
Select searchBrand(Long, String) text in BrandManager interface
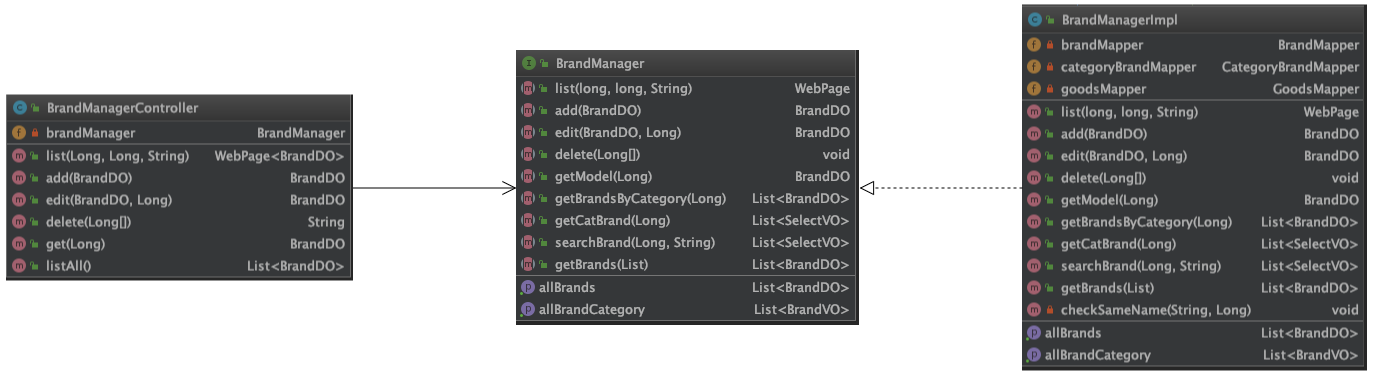635,243
